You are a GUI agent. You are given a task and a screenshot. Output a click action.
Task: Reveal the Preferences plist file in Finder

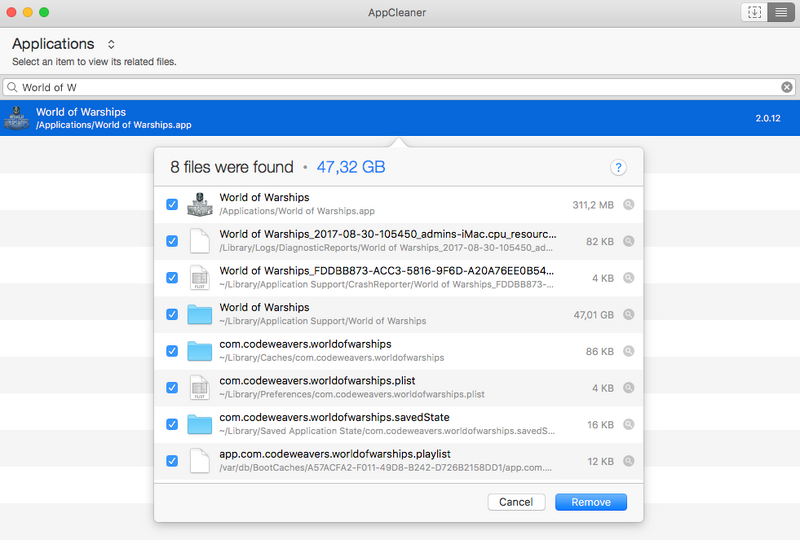click(x=629, y=388)
